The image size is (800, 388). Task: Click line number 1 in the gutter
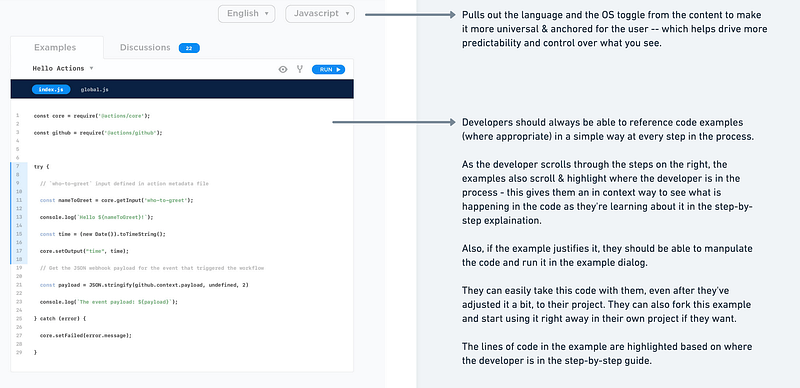(17, 116)
